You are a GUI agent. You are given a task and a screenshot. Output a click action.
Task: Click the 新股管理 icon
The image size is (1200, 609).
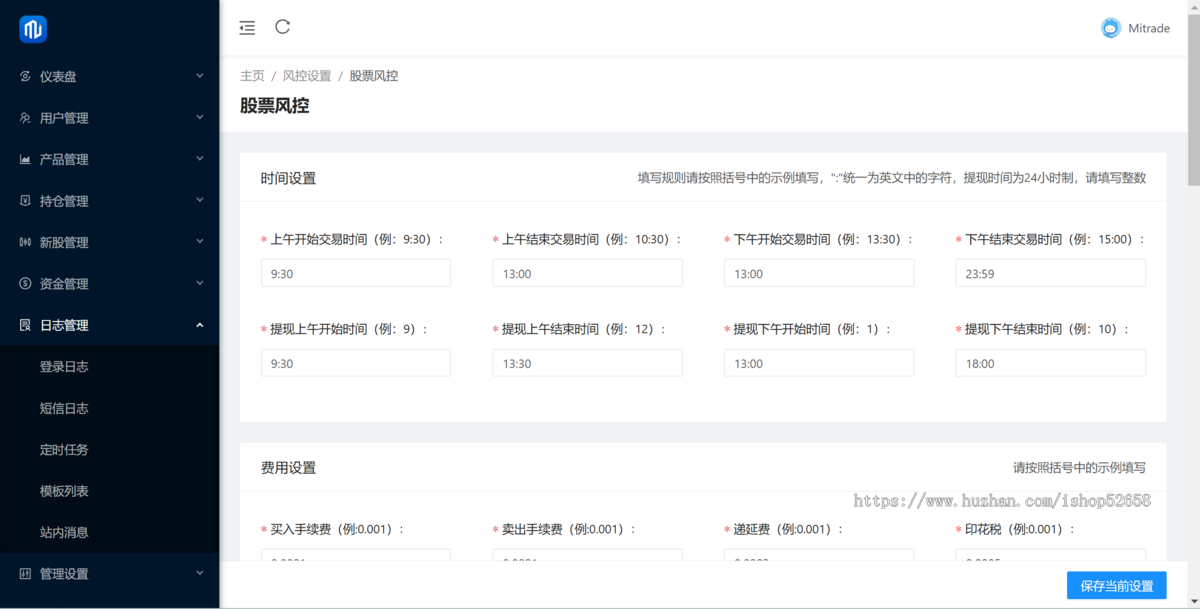tap(25, 242)
